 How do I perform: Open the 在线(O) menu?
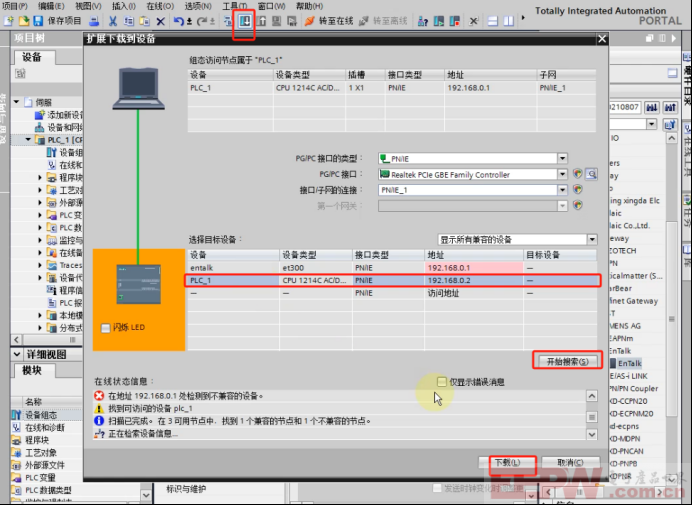tap(160, 6)
